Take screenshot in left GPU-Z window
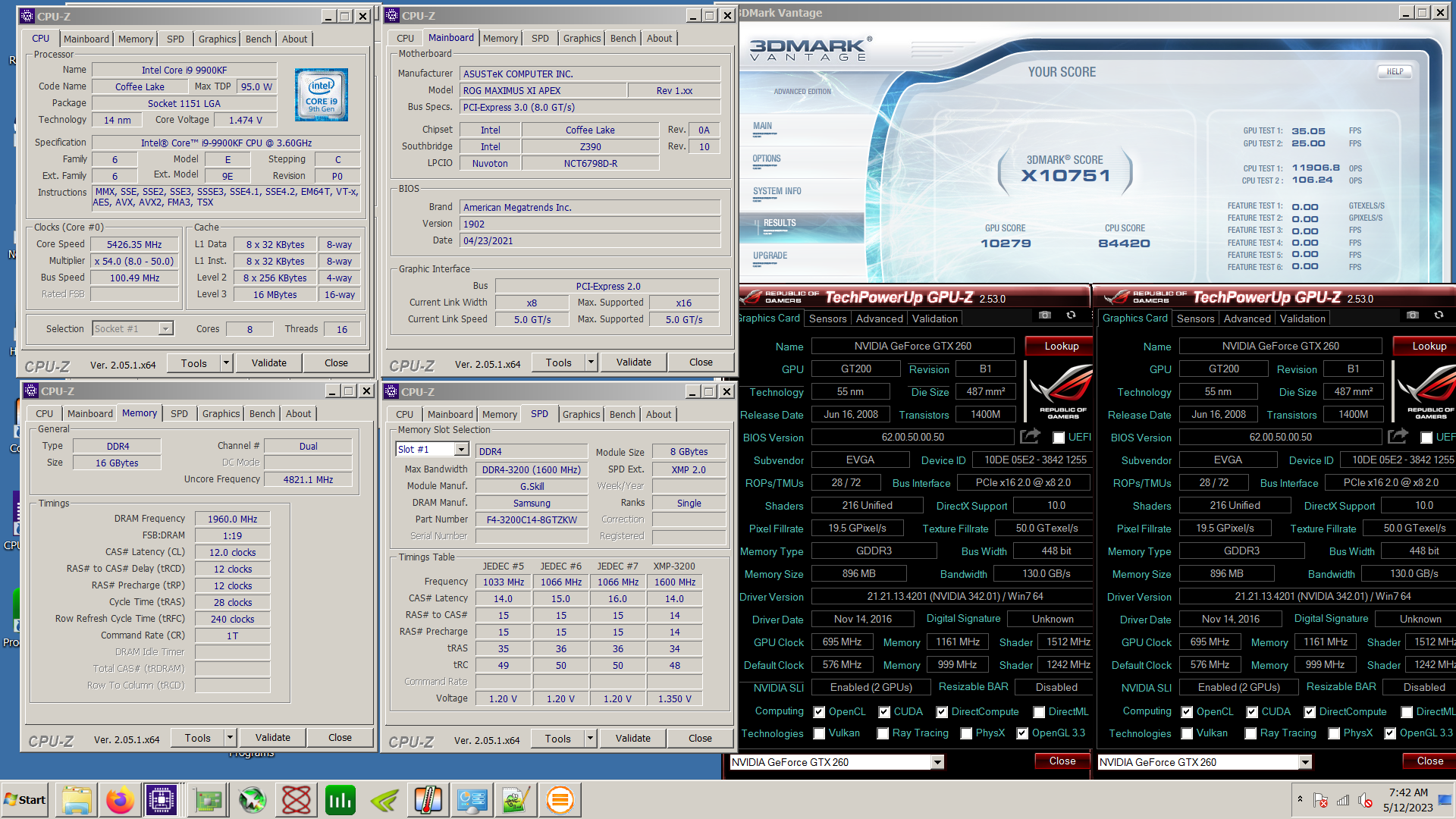This screenshot has height=819, width=1456. click(x=1045, y=315)
